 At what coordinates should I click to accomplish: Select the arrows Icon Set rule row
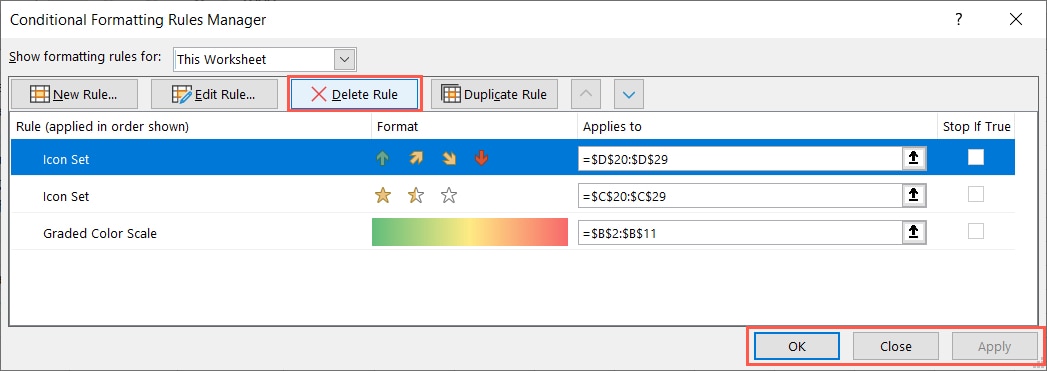[x=513, y=158]
